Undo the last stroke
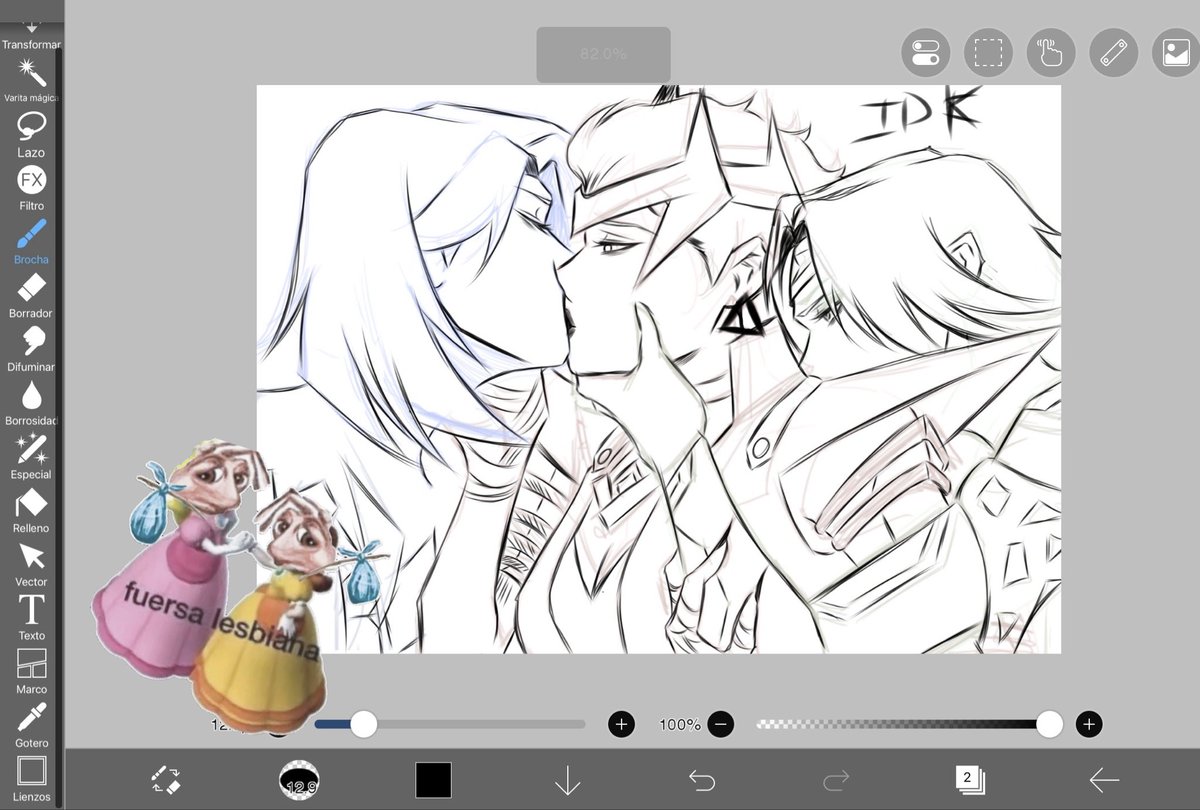Screen dimensions: 1200x810 pos(702,780)
